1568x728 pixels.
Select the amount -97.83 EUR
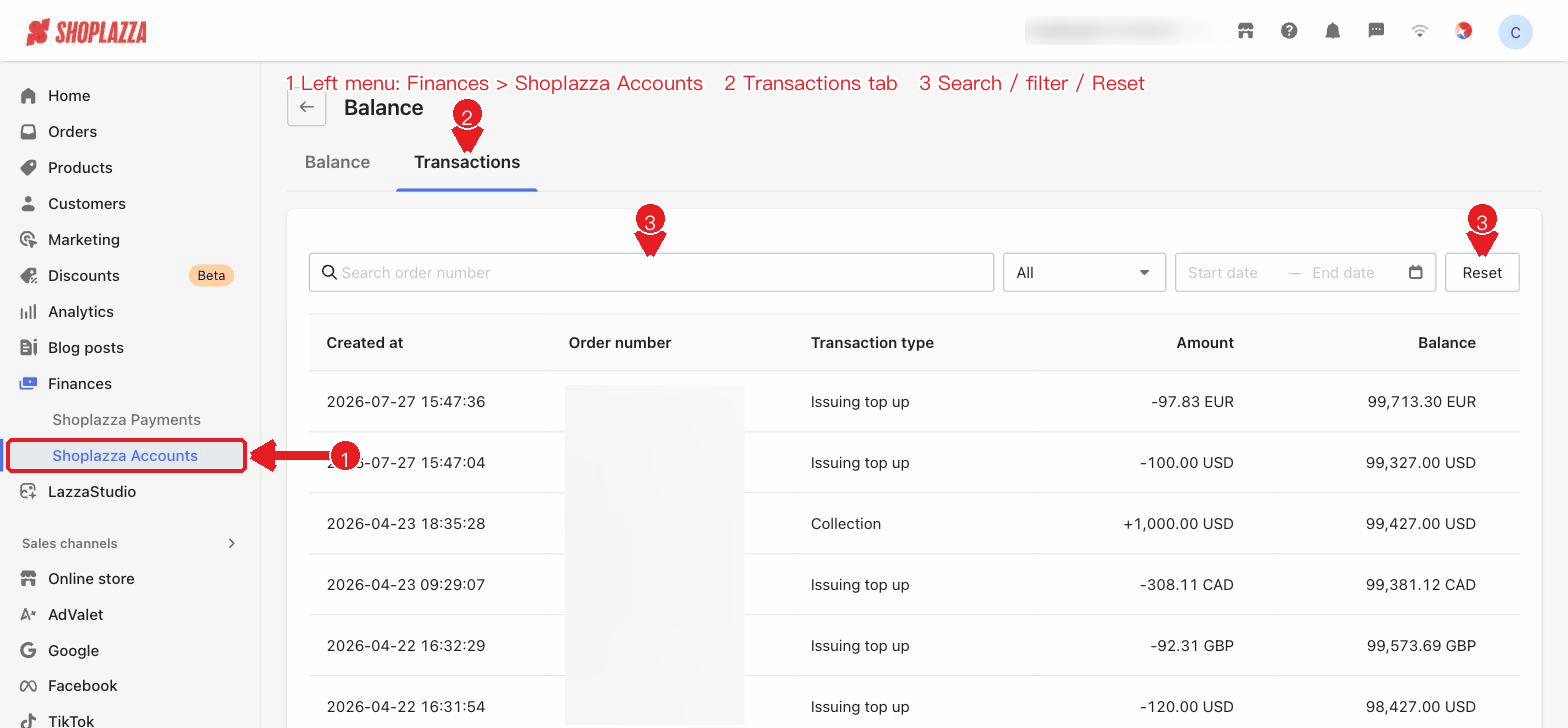click(x=1192, y=402)
